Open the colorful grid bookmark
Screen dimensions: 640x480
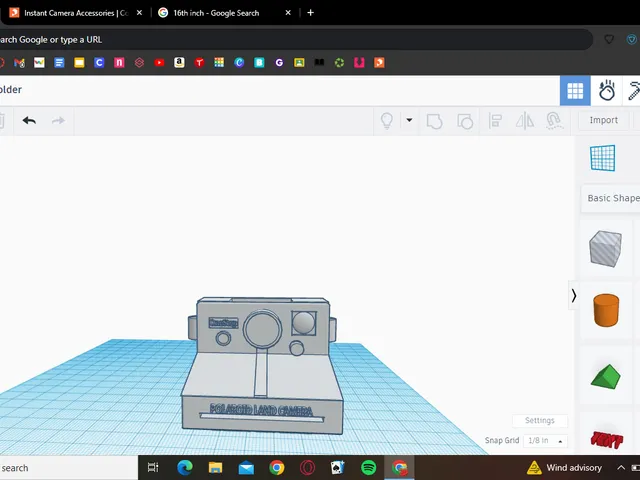[219, 62]
